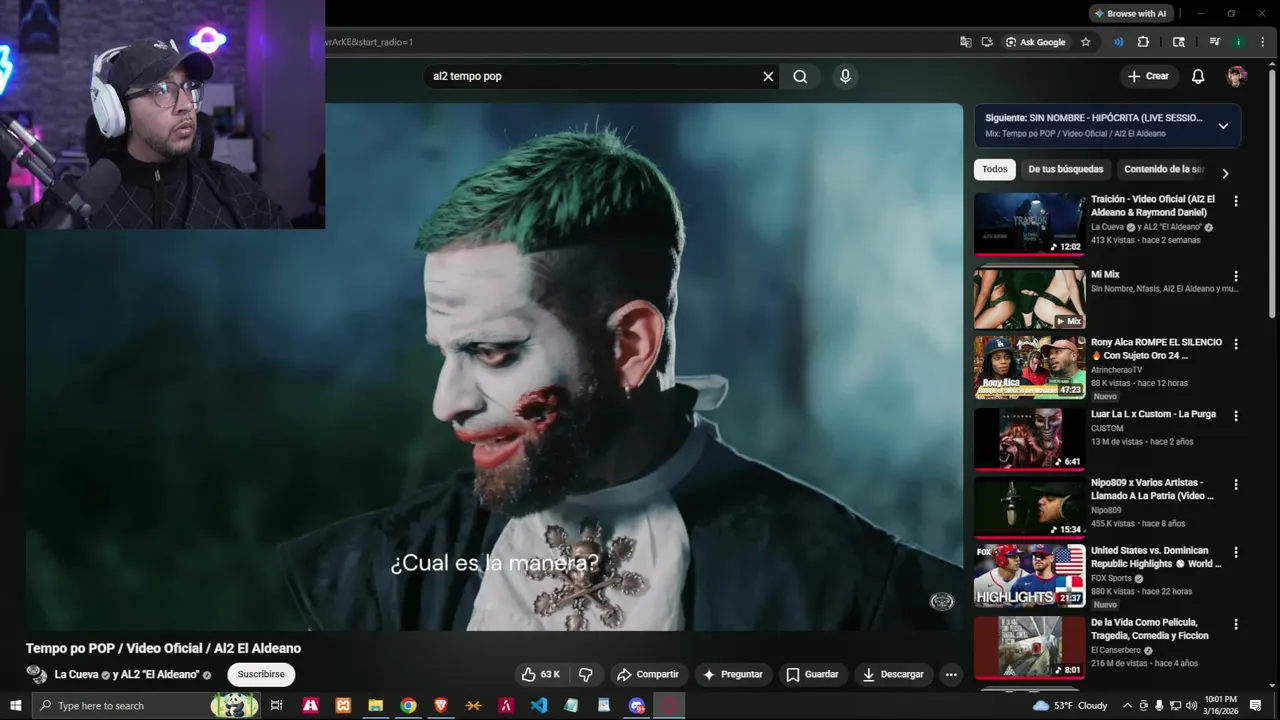Click the Crear button

point(1148,76)
